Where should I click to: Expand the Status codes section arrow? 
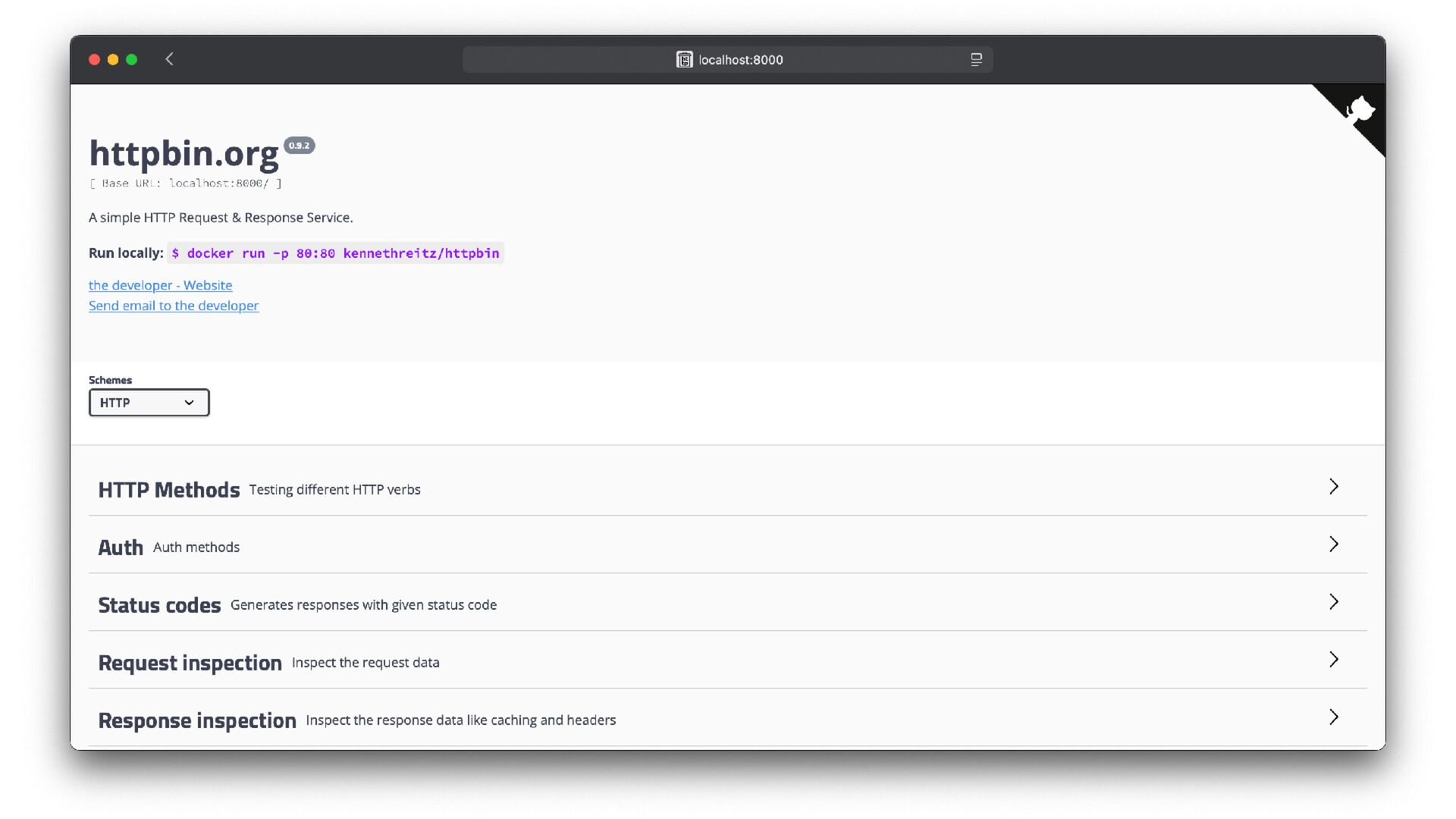[1334, 602]
